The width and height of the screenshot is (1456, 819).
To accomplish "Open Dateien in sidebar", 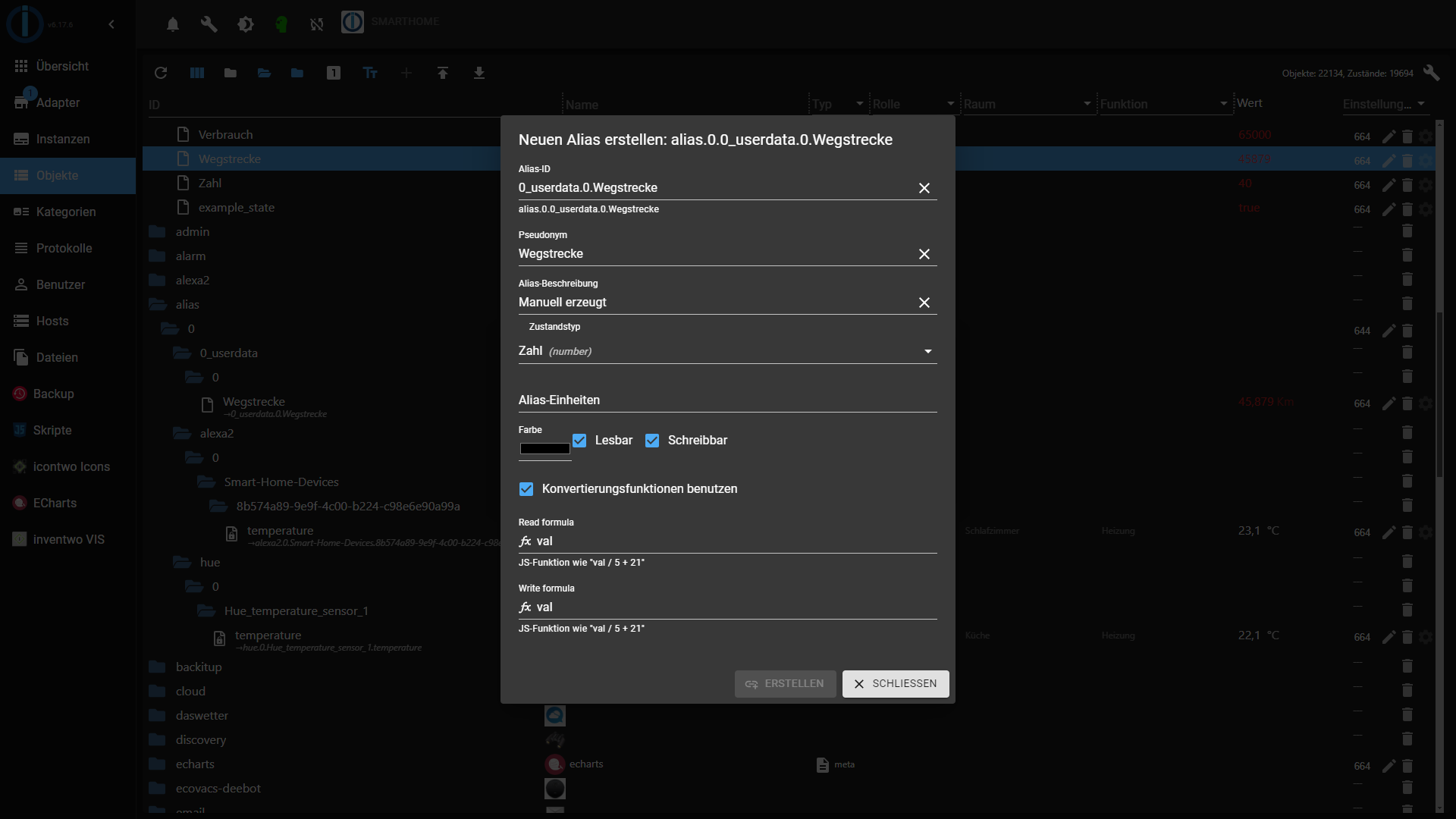I will click(67, 357).
